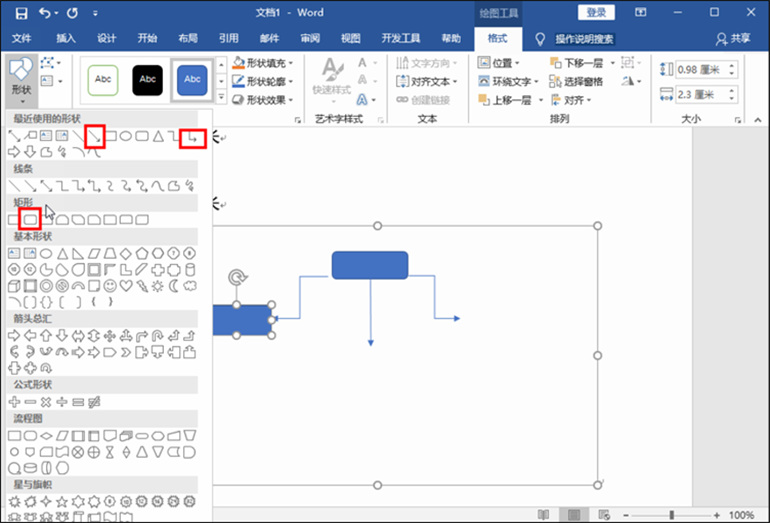Click the Undo arrow icon
Screen dimensions: 770x523
[45, 13]
